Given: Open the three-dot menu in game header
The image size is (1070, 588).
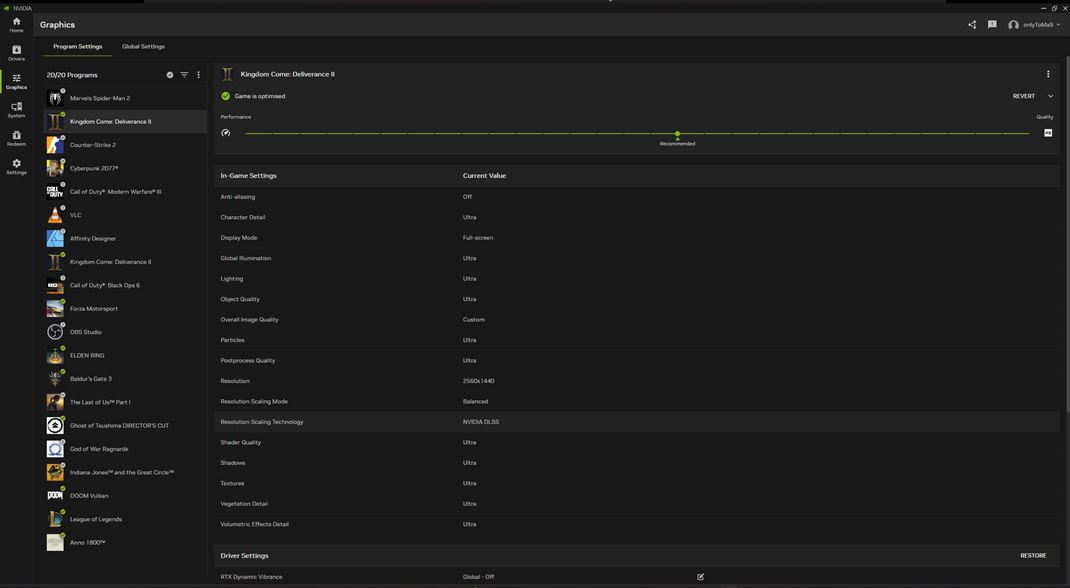Looking at the screenshot, I should coord(1048,74).
